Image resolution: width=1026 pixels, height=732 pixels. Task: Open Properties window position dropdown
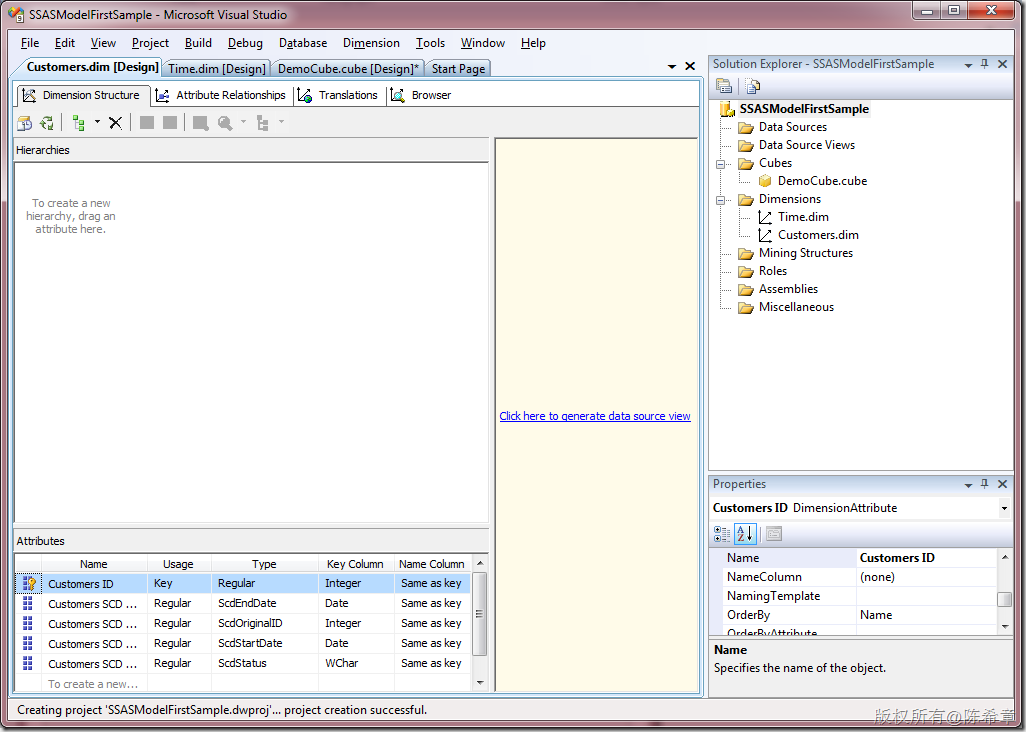pyautogui.click(x=968, y=485)
